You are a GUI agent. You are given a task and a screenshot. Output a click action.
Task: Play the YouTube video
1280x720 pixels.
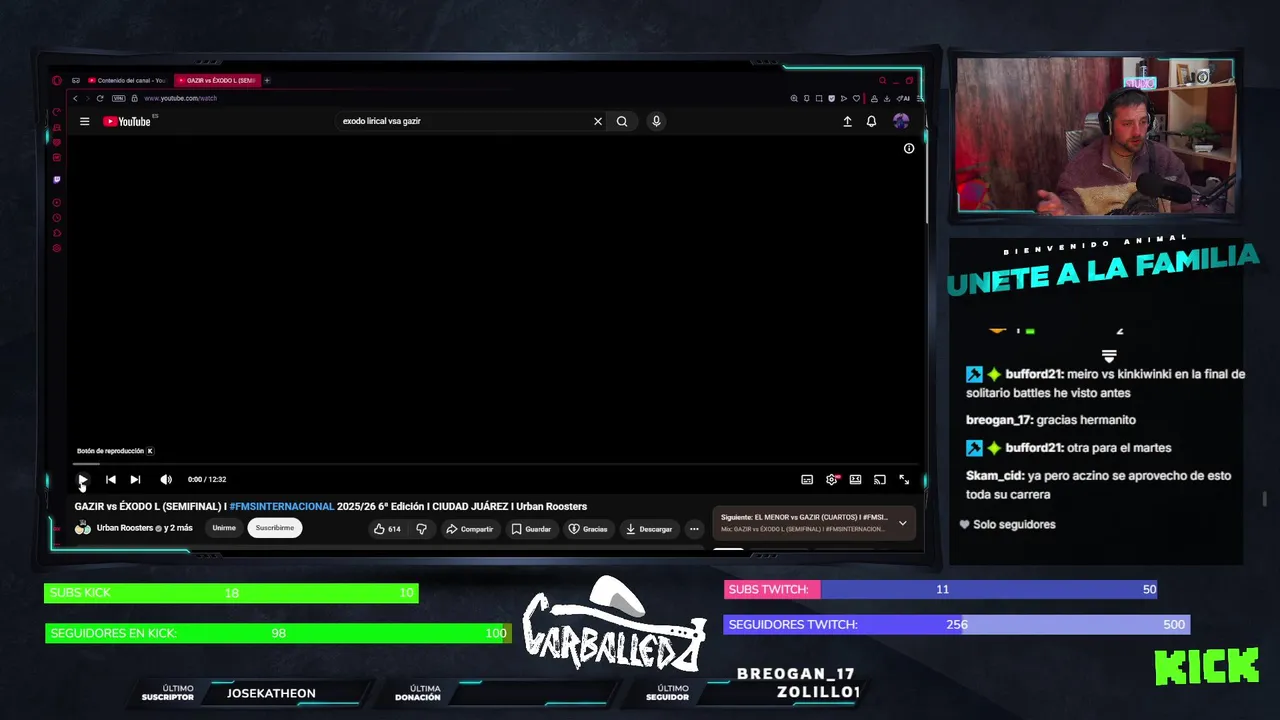(x=83, y=480)
